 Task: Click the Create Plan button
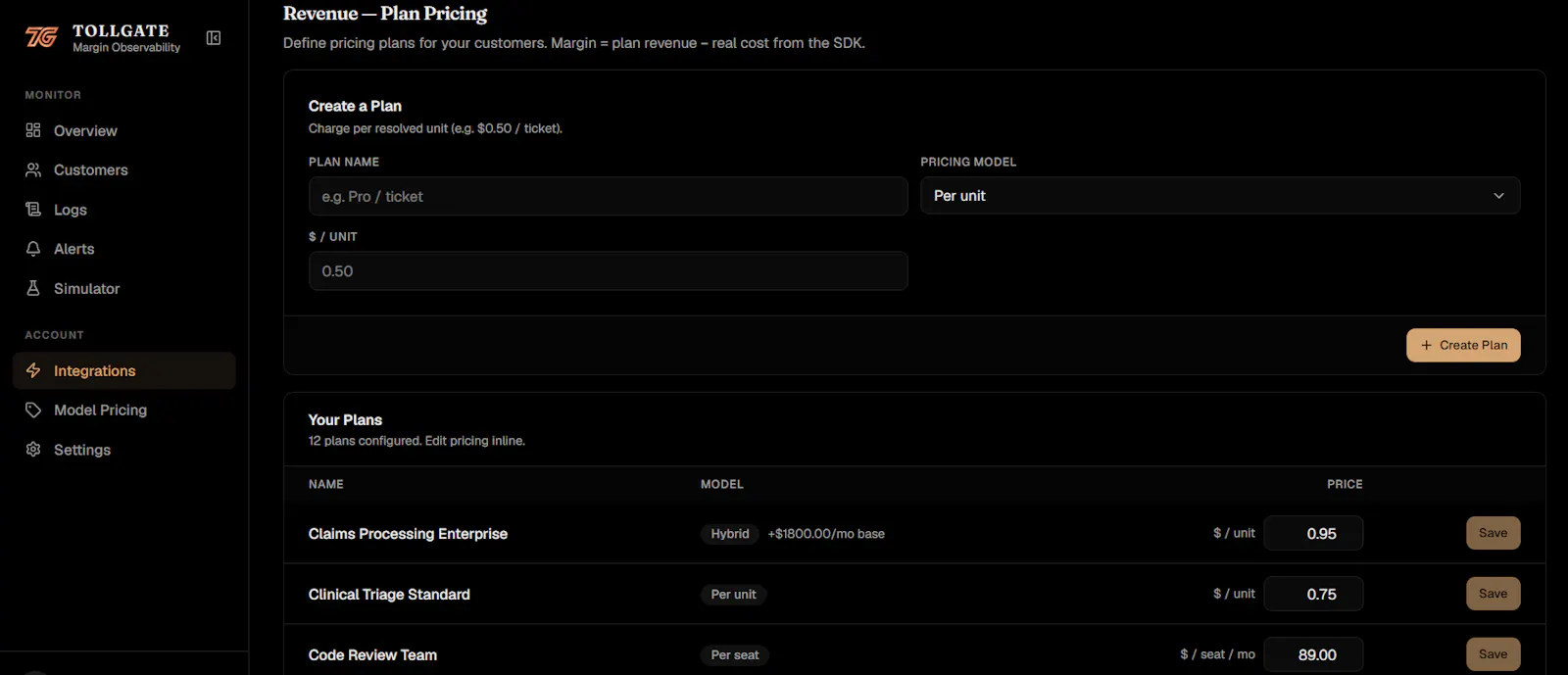(x=1463, y=345)
